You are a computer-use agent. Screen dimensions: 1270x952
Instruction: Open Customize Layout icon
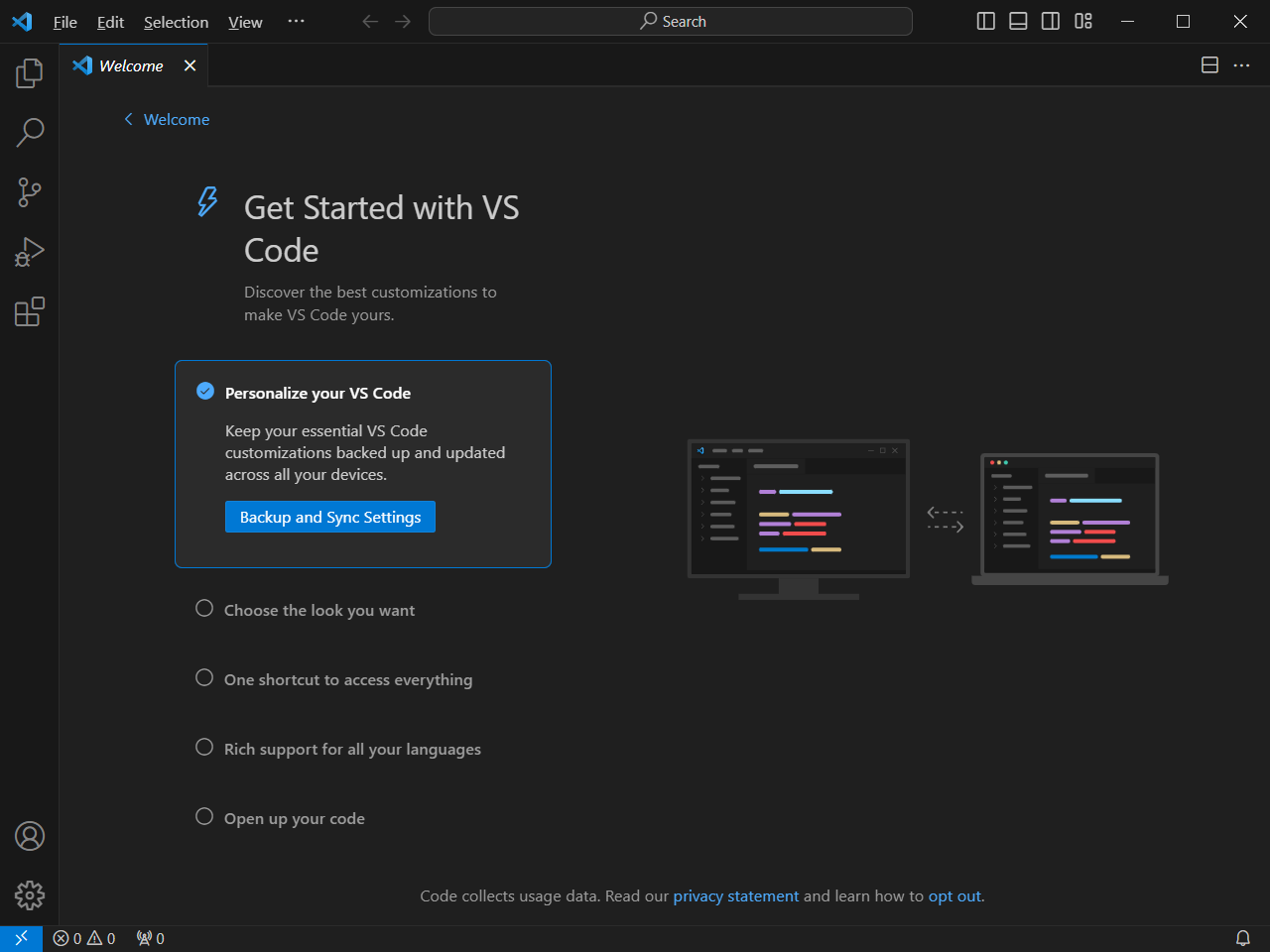[1083, 21]
